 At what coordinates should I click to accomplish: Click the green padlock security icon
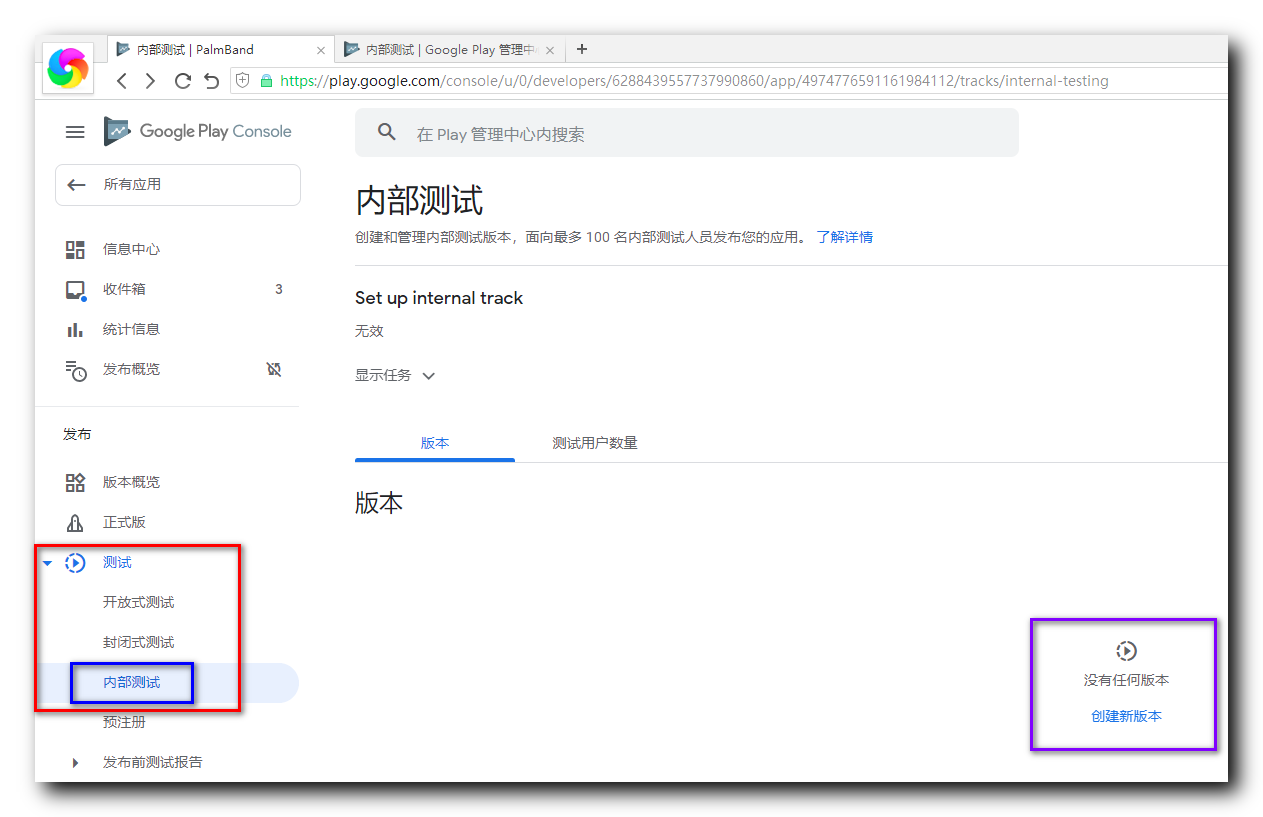pyautogui.click(x=266, y=81)
